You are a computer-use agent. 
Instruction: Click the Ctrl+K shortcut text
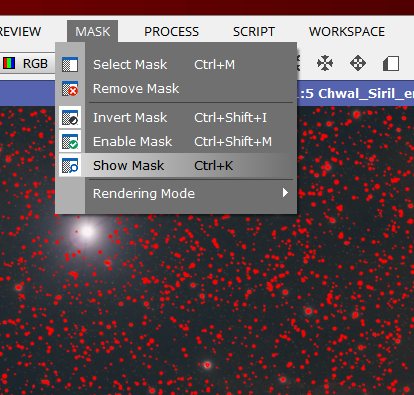214,166
